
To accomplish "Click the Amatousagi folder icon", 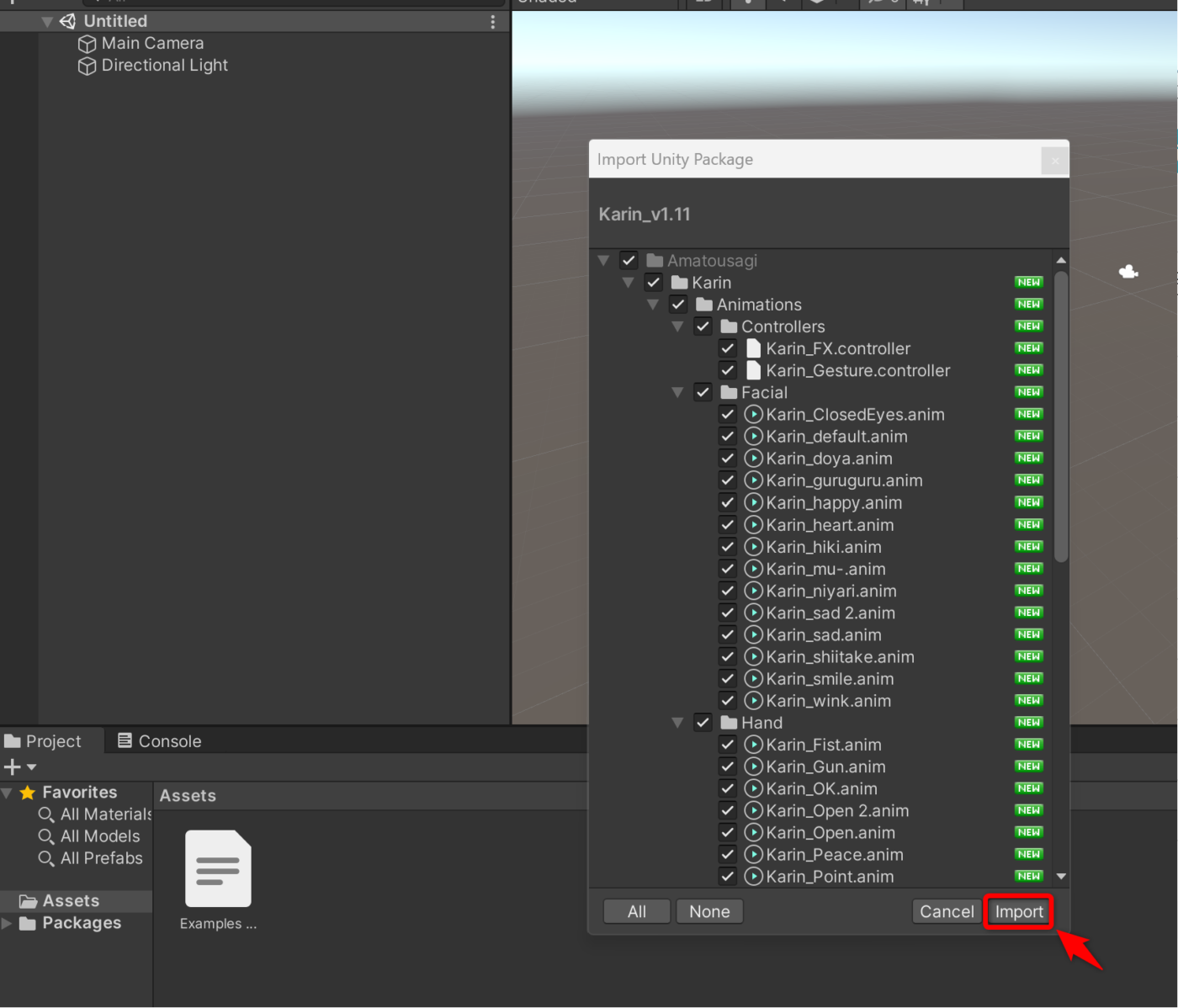I will (x=655, y=261).
